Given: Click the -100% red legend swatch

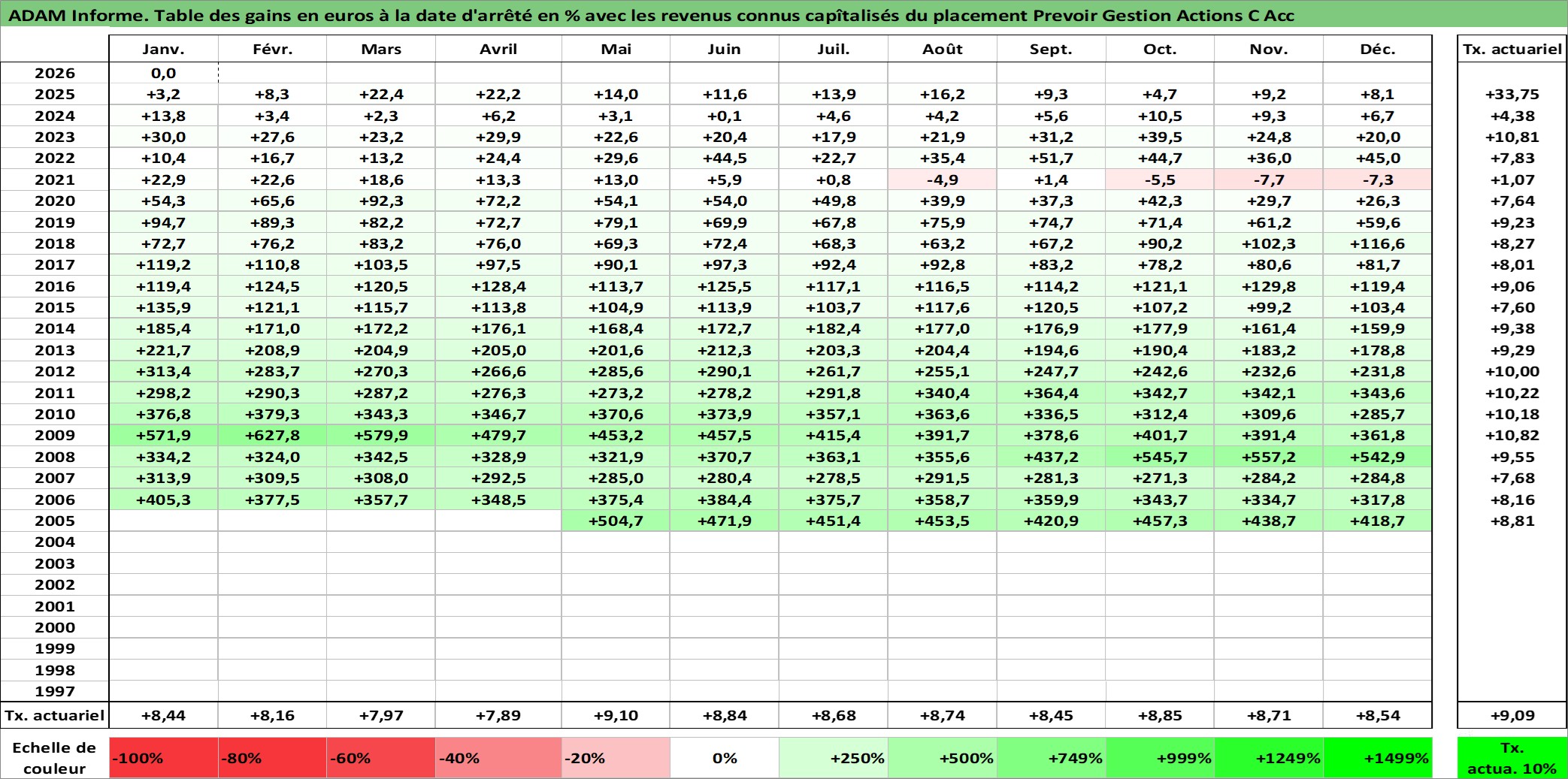Looking at the screenshot, I should click(x=164, y=758).
